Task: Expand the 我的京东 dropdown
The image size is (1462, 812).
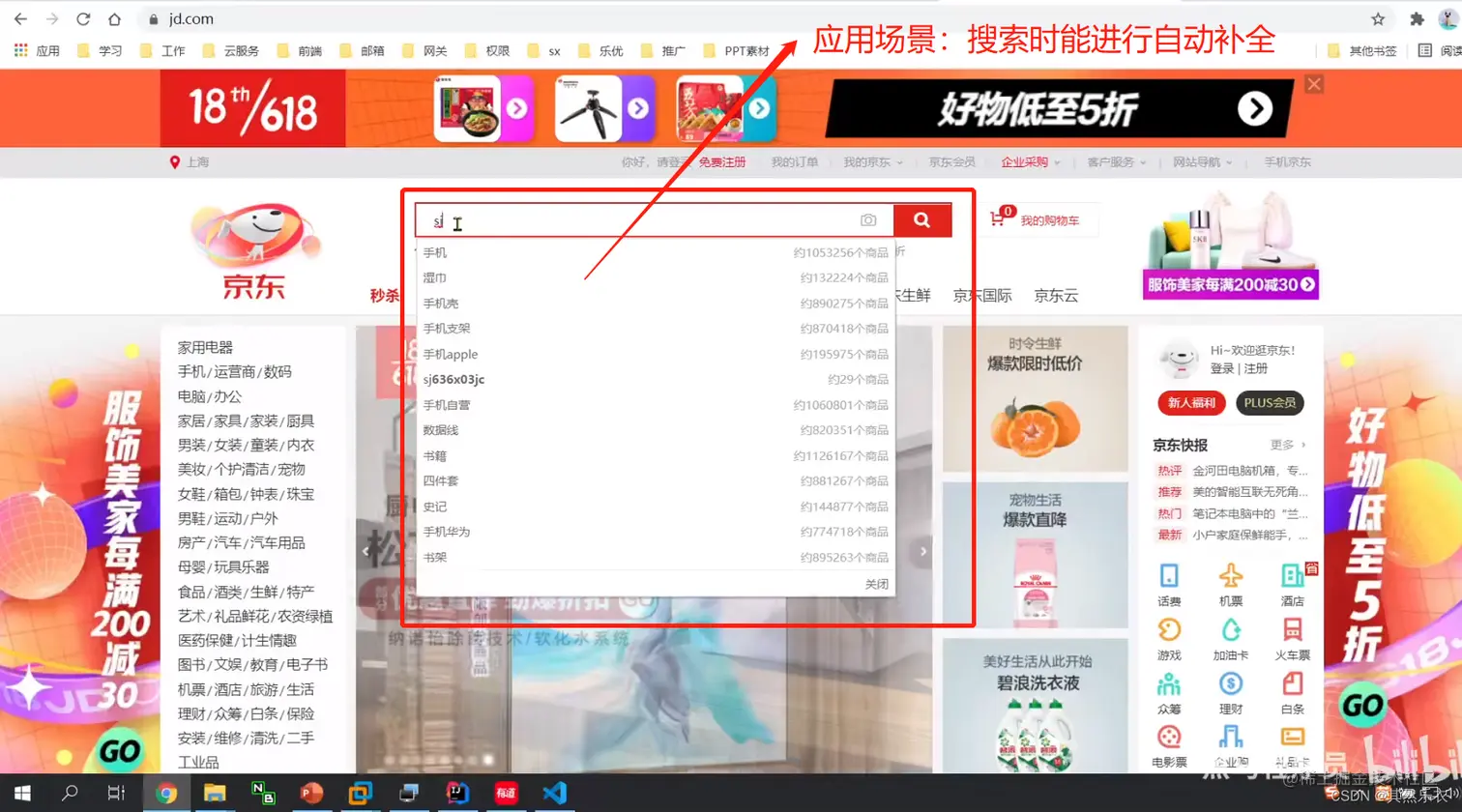Action: 872,162
